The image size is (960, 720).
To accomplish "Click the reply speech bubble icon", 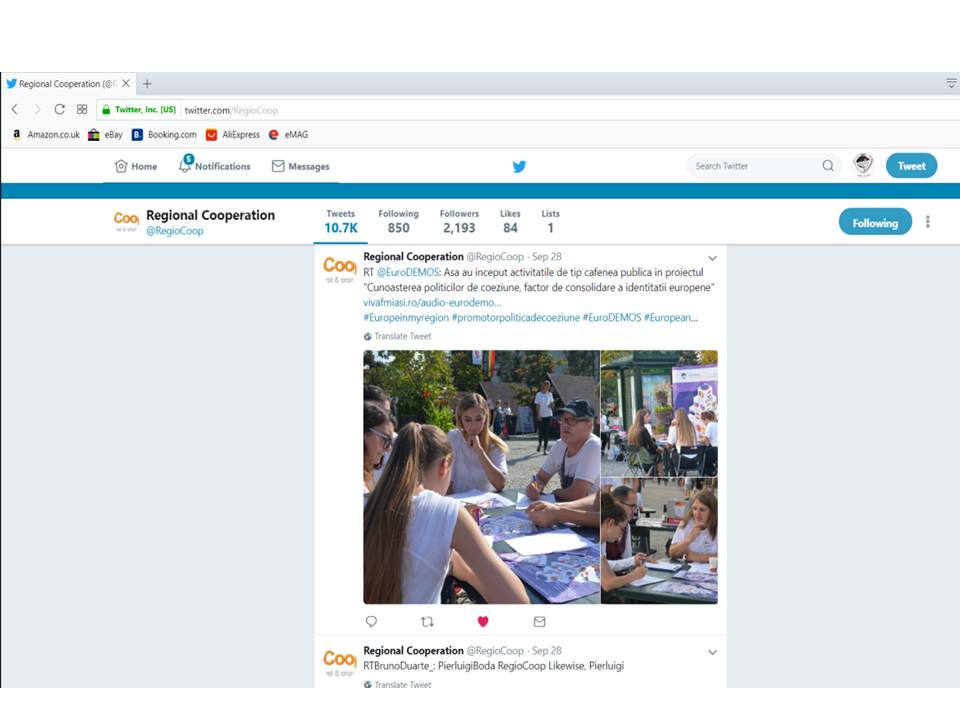I will 371,621.
